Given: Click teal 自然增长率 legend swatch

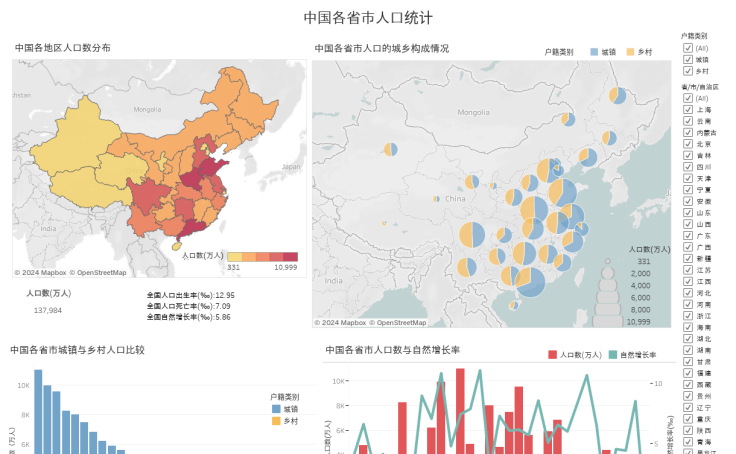Looking at the screenshot, I should tap(613, 354).
